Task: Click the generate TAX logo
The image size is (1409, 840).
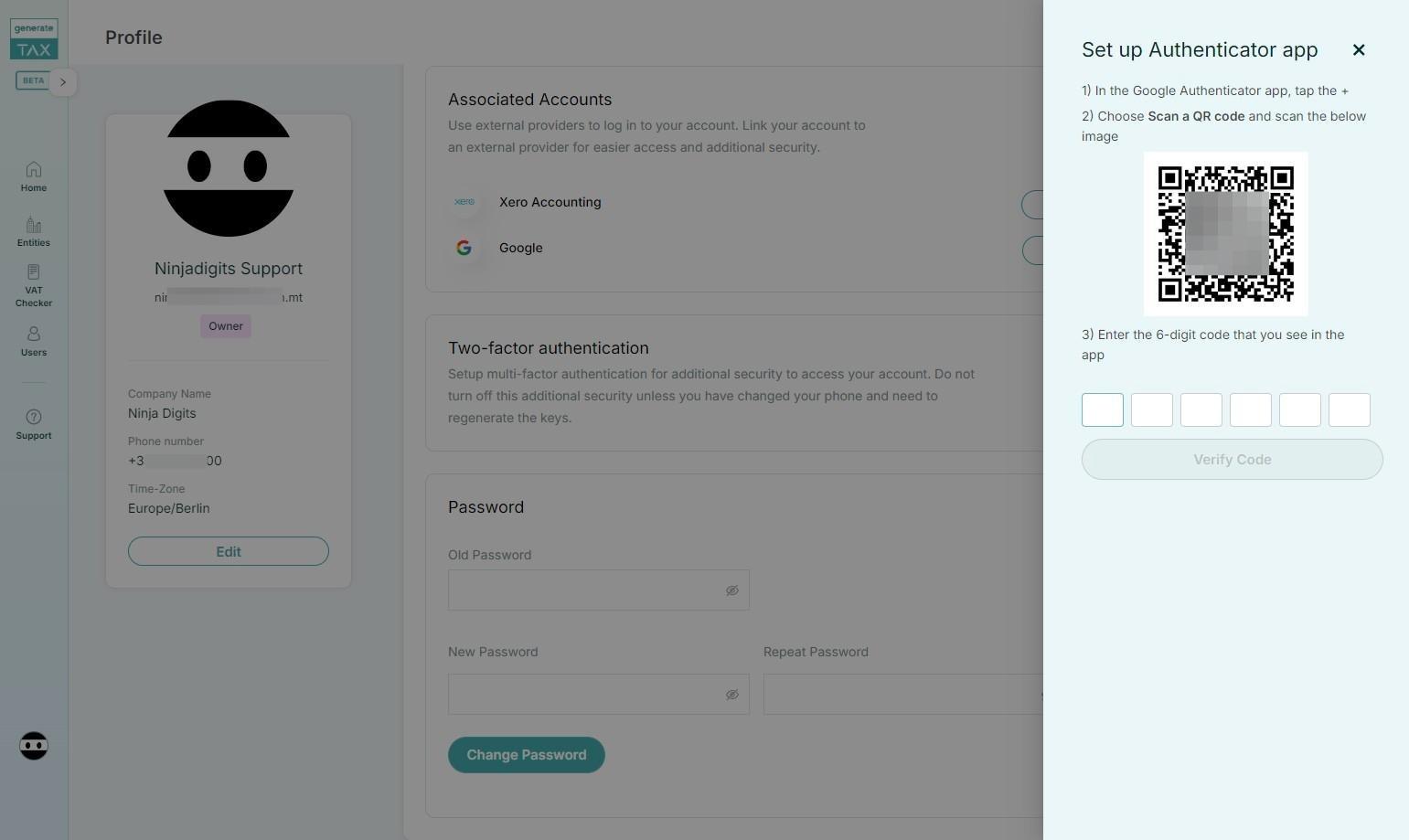Action: 34,39
